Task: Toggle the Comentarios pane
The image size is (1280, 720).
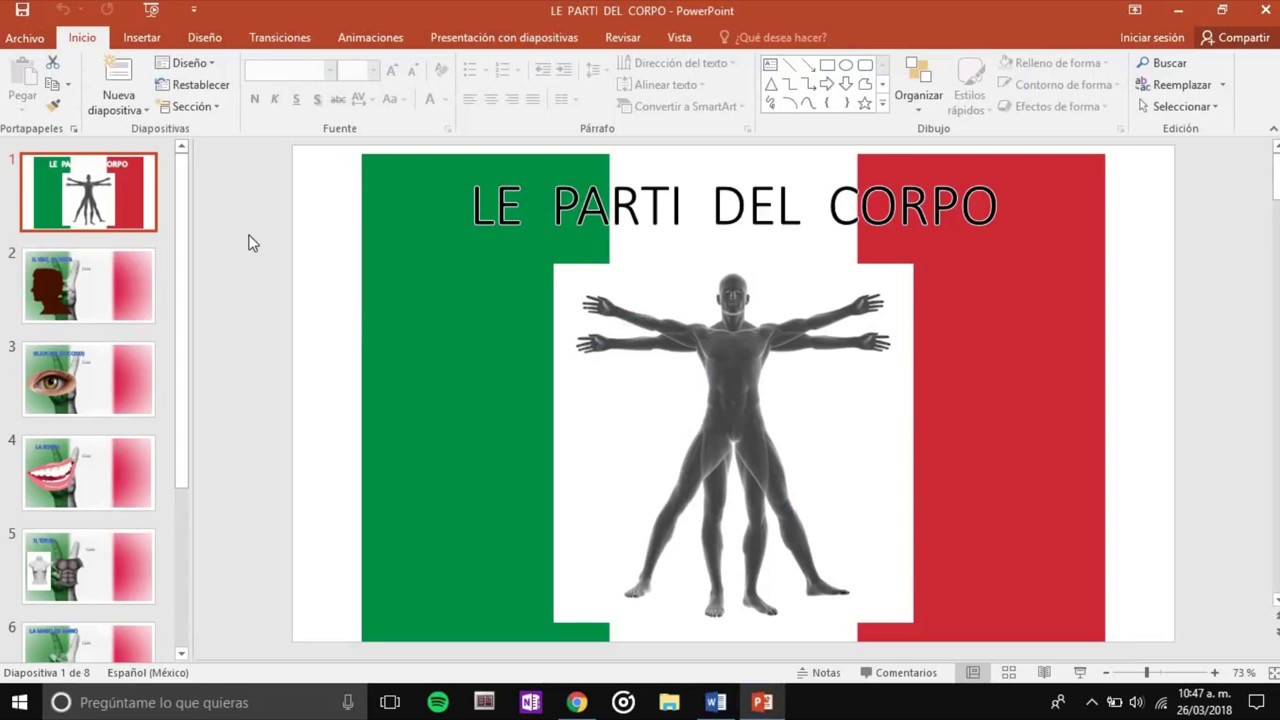Action: tap(898, 673)
